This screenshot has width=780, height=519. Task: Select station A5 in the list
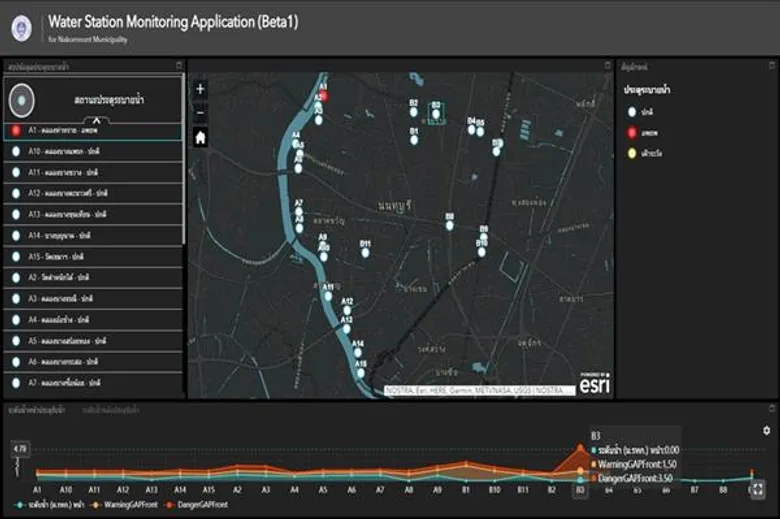click(x=93, y=341)
